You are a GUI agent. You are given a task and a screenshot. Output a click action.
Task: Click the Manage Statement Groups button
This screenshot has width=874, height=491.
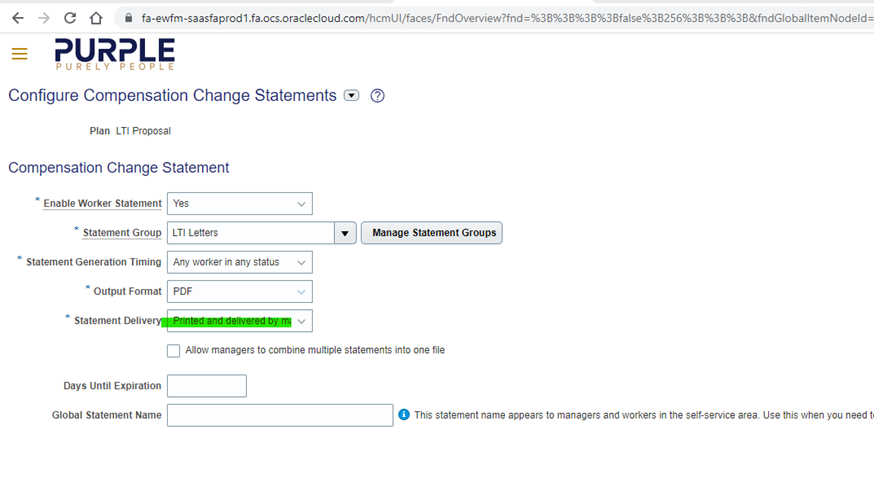[x=432, y=233]
